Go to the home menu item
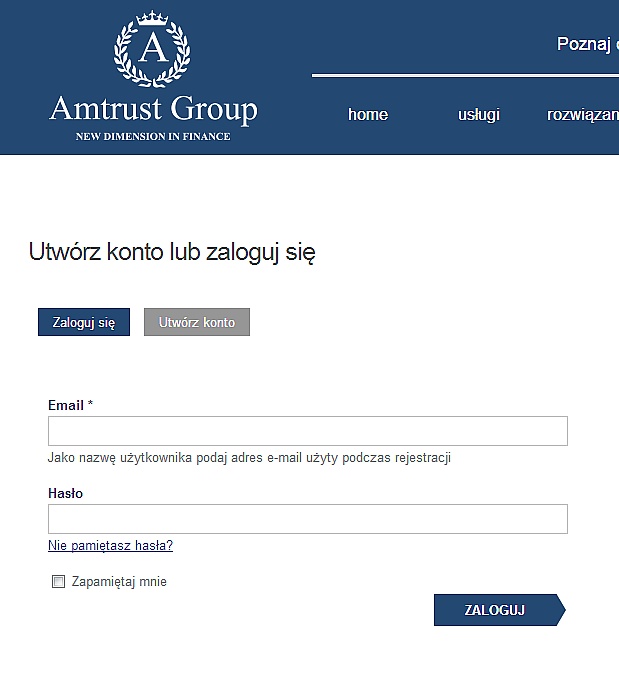Viewport: 619px width, 681px height. click(x=368, y=115)
